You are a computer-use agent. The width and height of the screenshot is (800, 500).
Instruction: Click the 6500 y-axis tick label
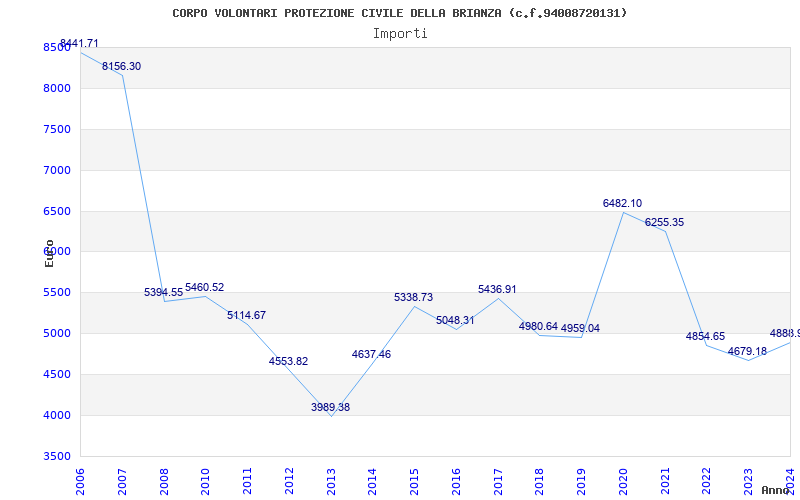coord(57,211)
